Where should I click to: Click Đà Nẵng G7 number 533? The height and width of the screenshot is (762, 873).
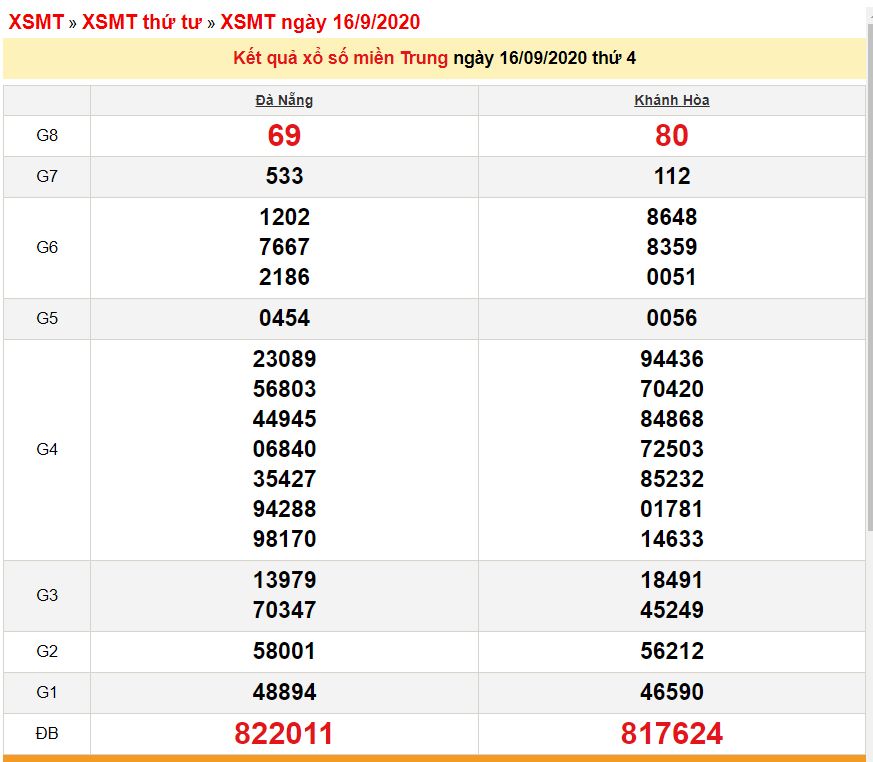(x=284, y=176)
